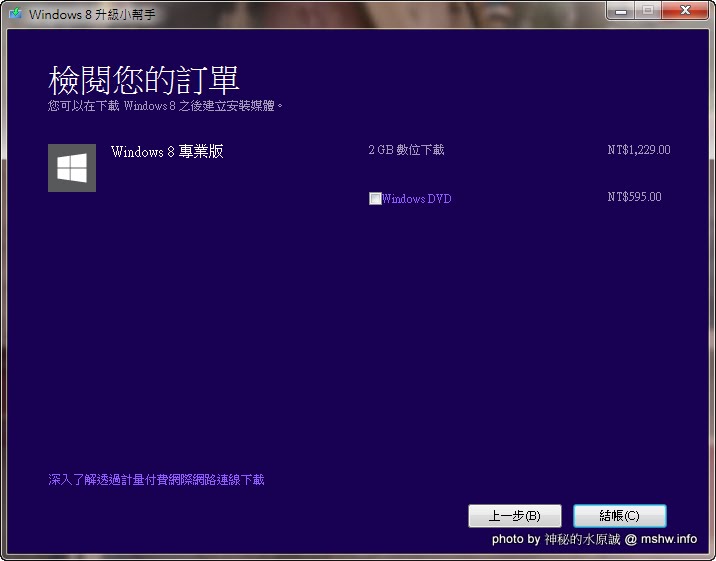
Task: Select the NT$595.00 DVD price
Action: (x=634, y=197)
